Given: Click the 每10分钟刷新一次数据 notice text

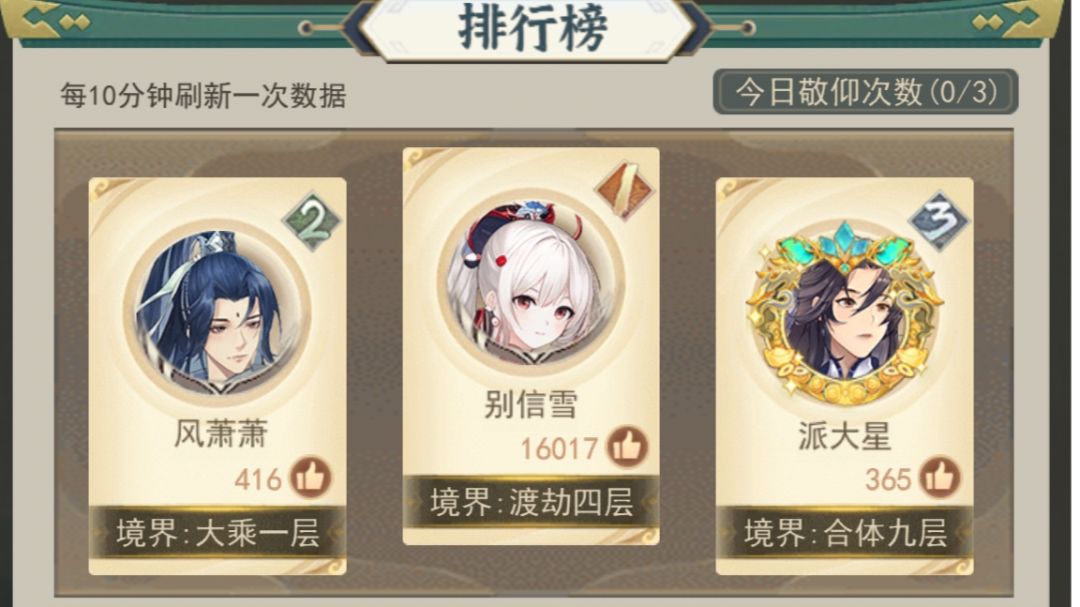Looking at the screenshot, I should click(203, 95).
